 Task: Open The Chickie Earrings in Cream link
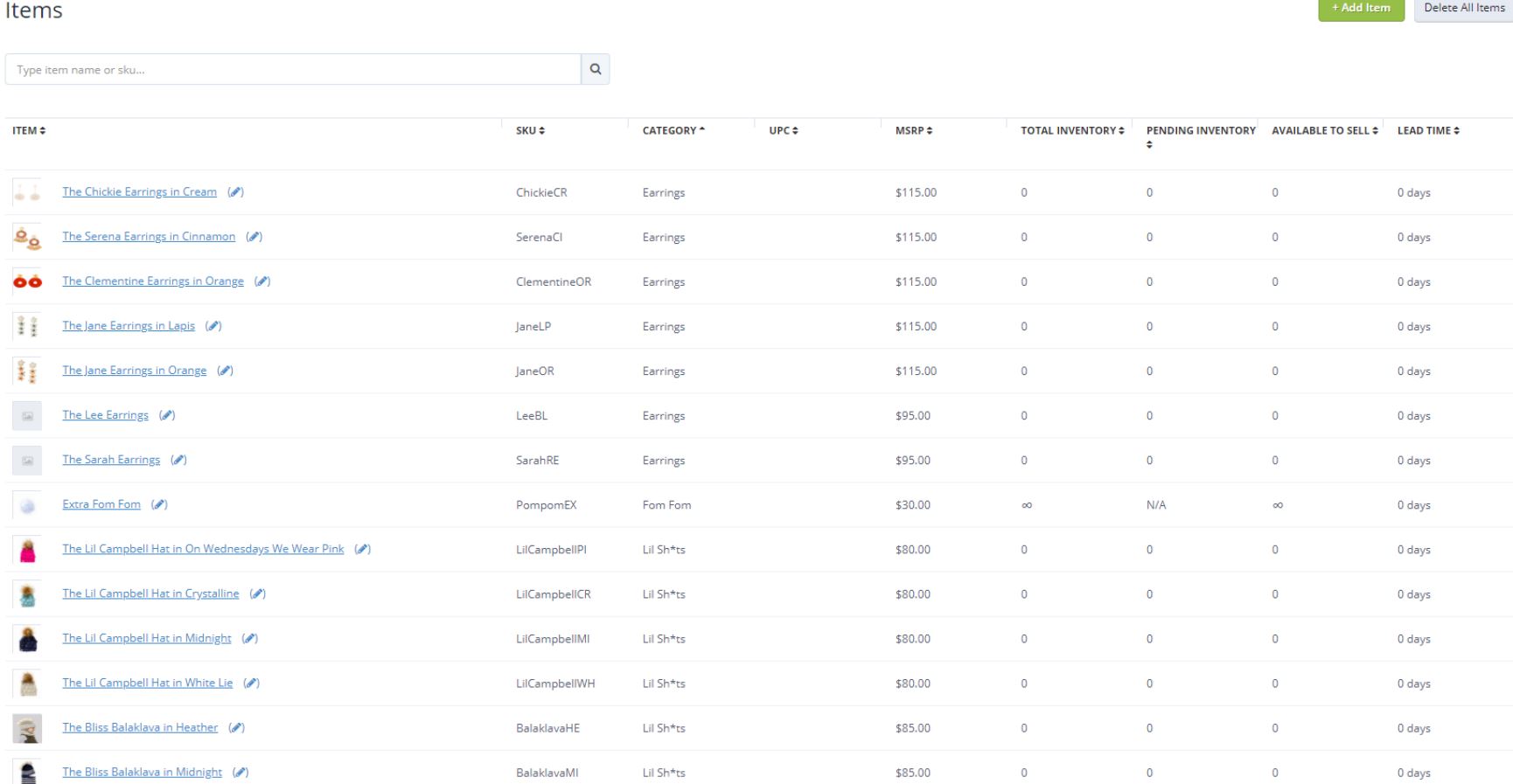pos(139,191)
